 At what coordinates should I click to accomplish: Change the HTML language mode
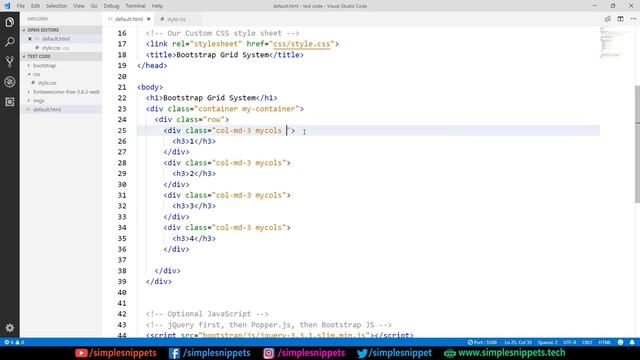604,342
